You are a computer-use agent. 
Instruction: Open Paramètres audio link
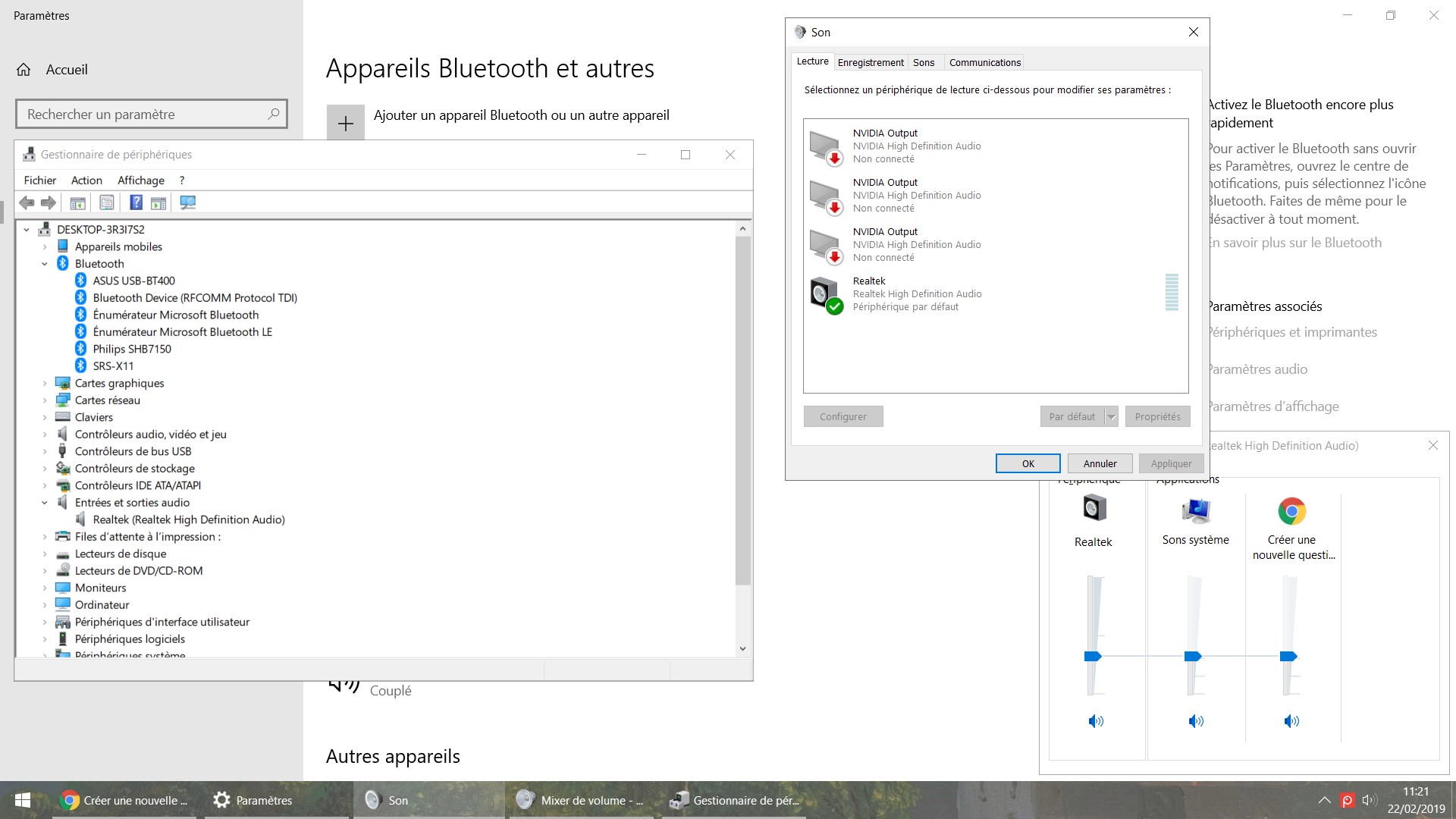[x=1257, y=369]
